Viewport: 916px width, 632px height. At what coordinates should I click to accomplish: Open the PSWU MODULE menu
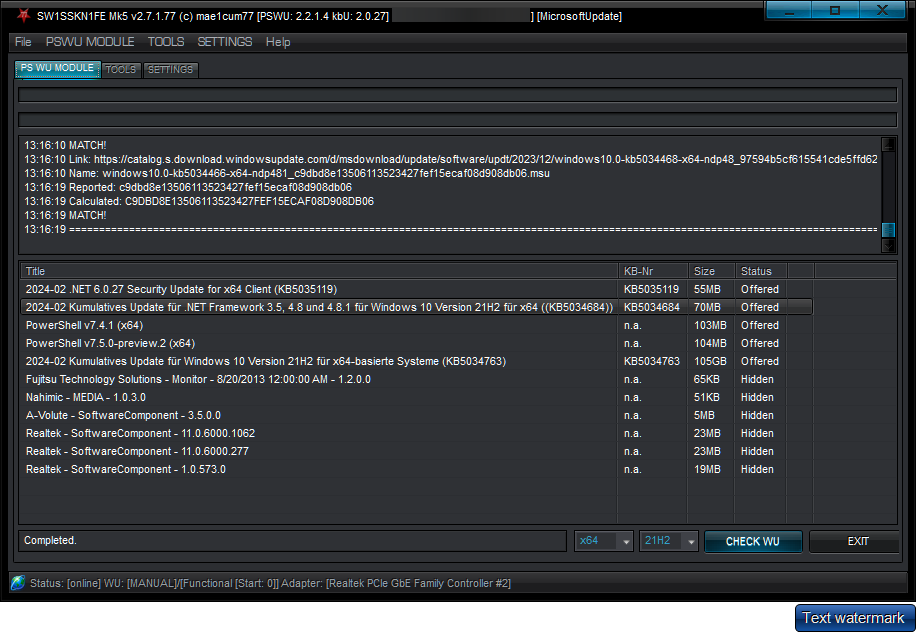[90, 42]
